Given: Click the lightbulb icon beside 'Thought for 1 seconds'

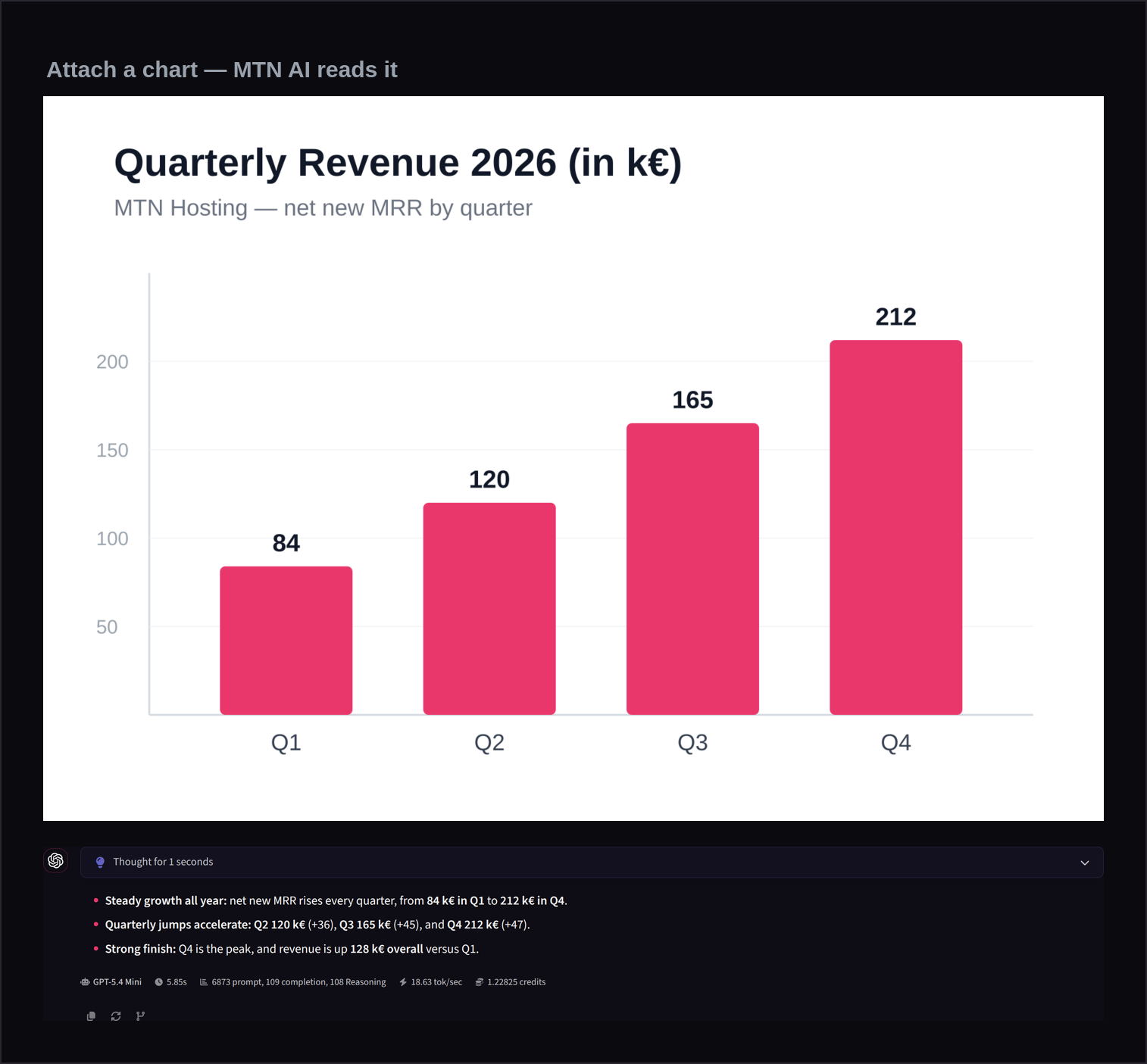Looking at the screenshot, I should point(100,862).
